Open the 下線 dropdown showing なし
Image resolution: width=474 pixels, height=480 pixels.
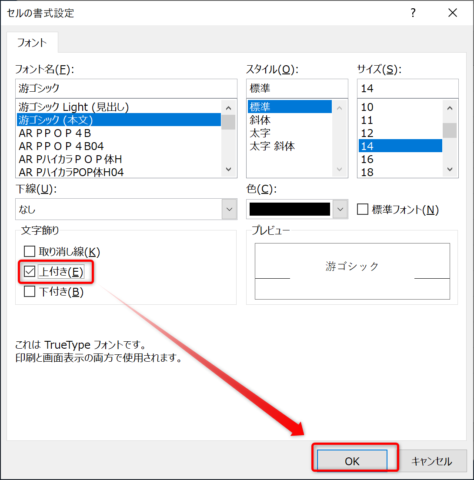click(x=126, y=209)
